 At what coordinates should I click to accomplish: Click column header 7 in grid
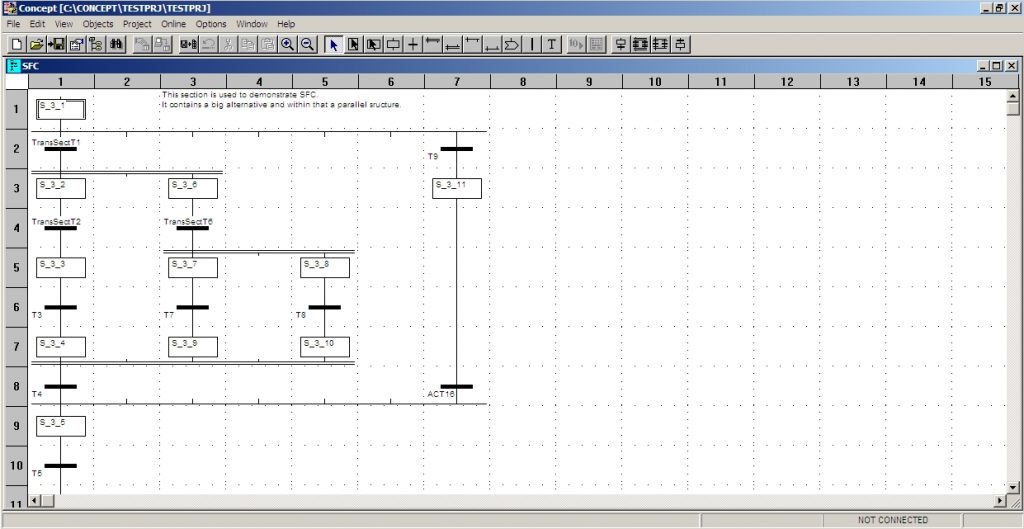456,81
